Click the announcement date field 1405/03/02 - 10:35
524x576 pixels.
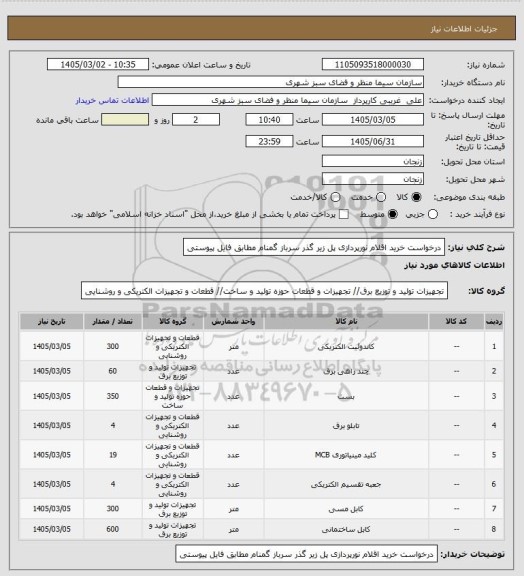click(x=98, y=64)
